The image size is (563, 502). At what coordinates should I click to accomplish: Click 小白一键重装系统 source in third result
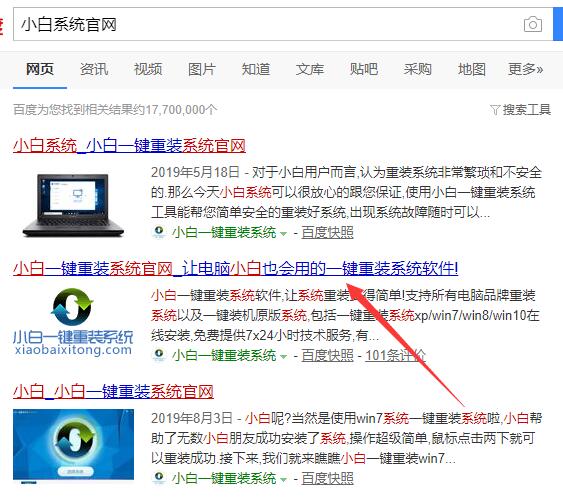pyautogui.click(x=224, y=478)
